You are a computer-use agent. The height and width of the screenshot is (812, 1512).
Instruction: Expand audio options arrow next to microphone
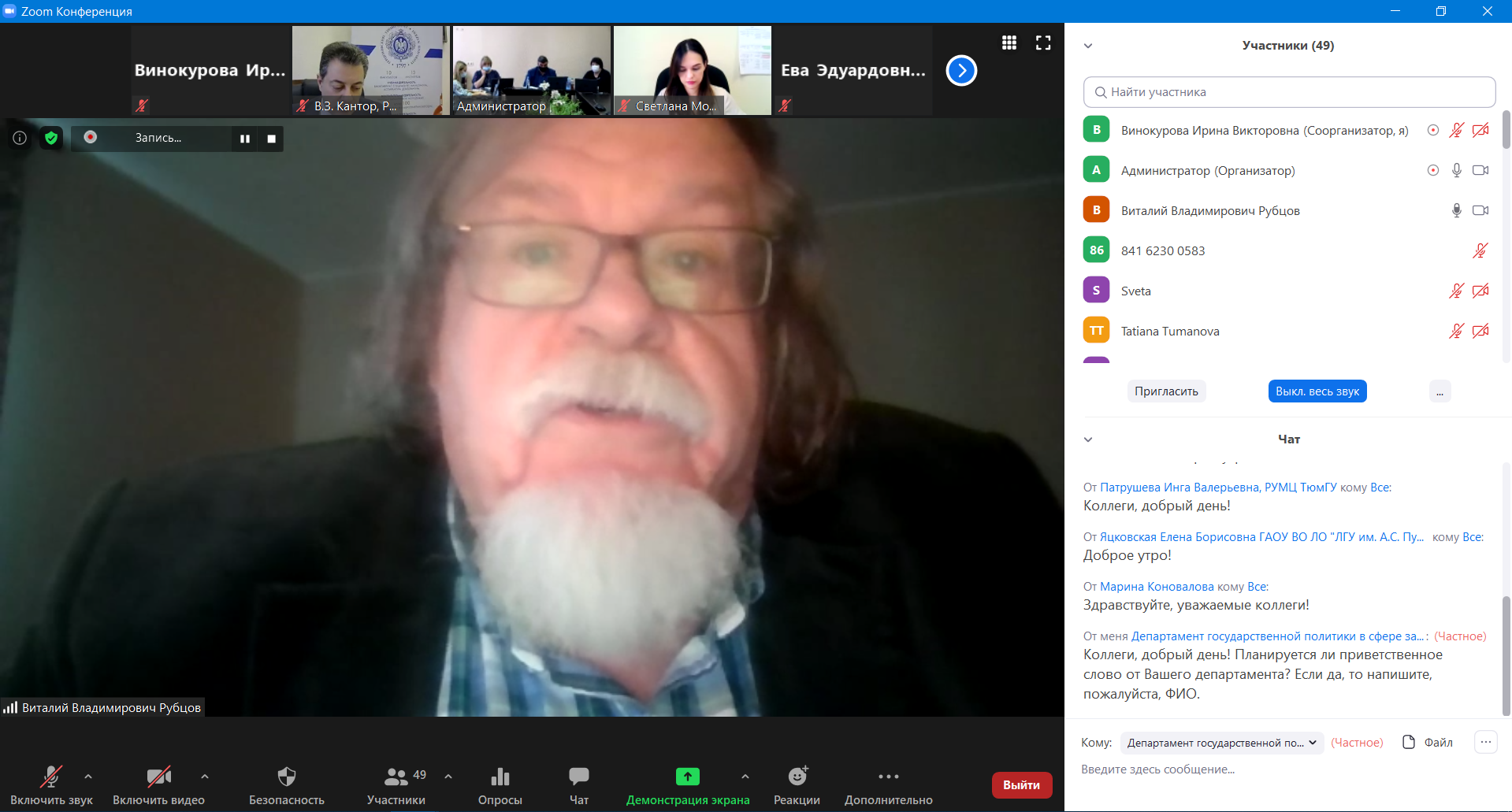88,777
